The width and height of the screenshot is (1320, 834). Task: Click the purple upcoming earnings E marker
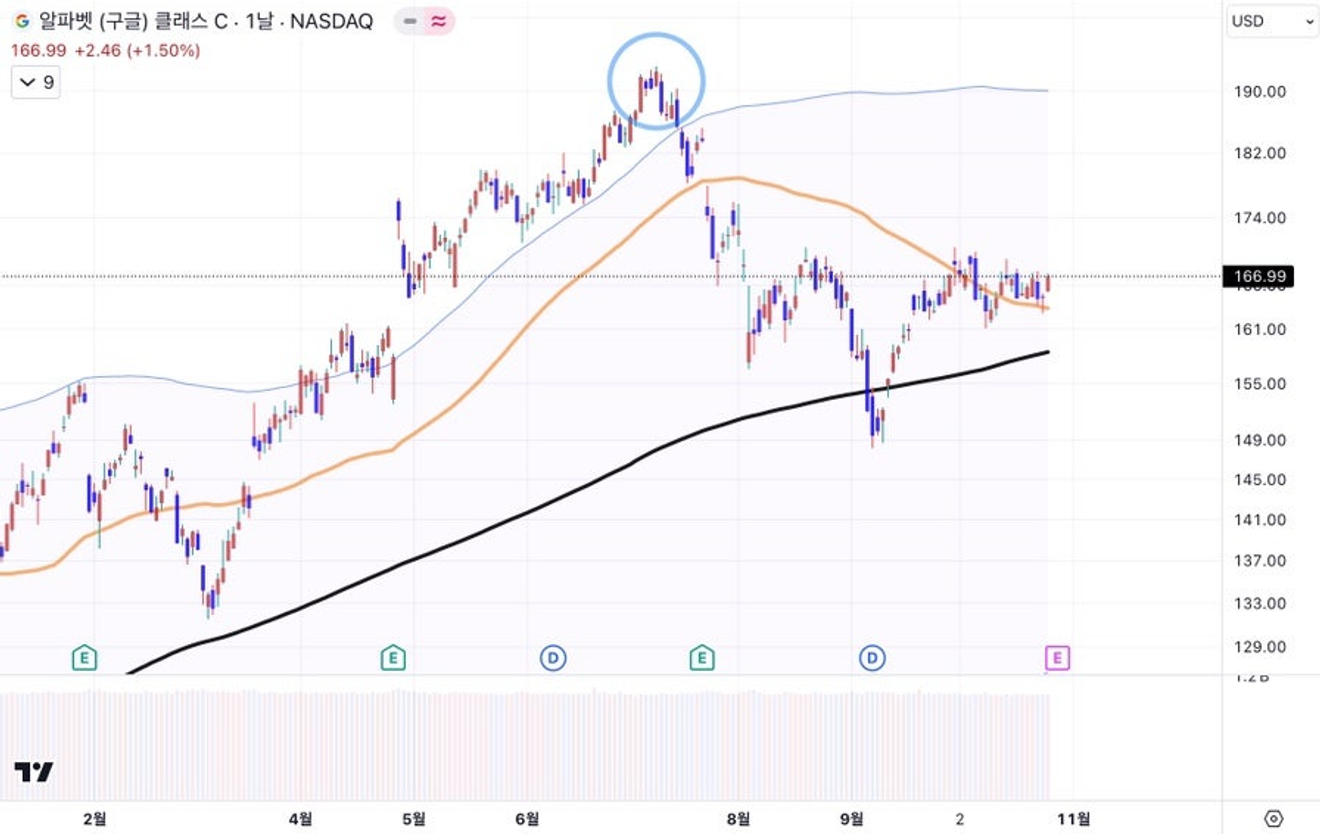click(x=1057, y=657)
